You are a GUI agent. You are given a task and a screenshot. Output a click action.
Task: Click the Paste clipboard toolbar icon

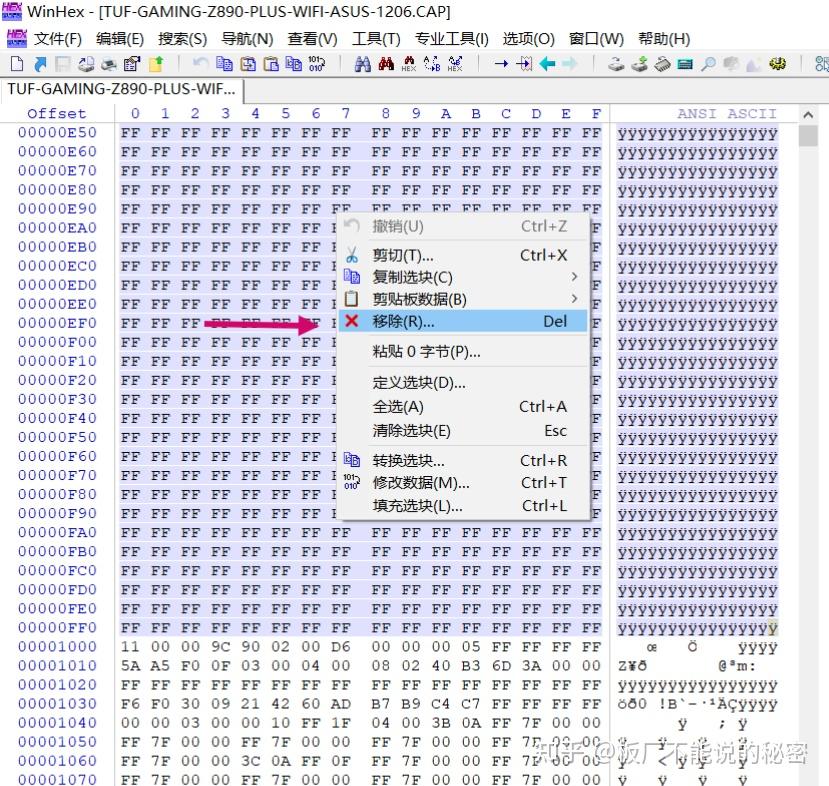(x=271, y=64)
